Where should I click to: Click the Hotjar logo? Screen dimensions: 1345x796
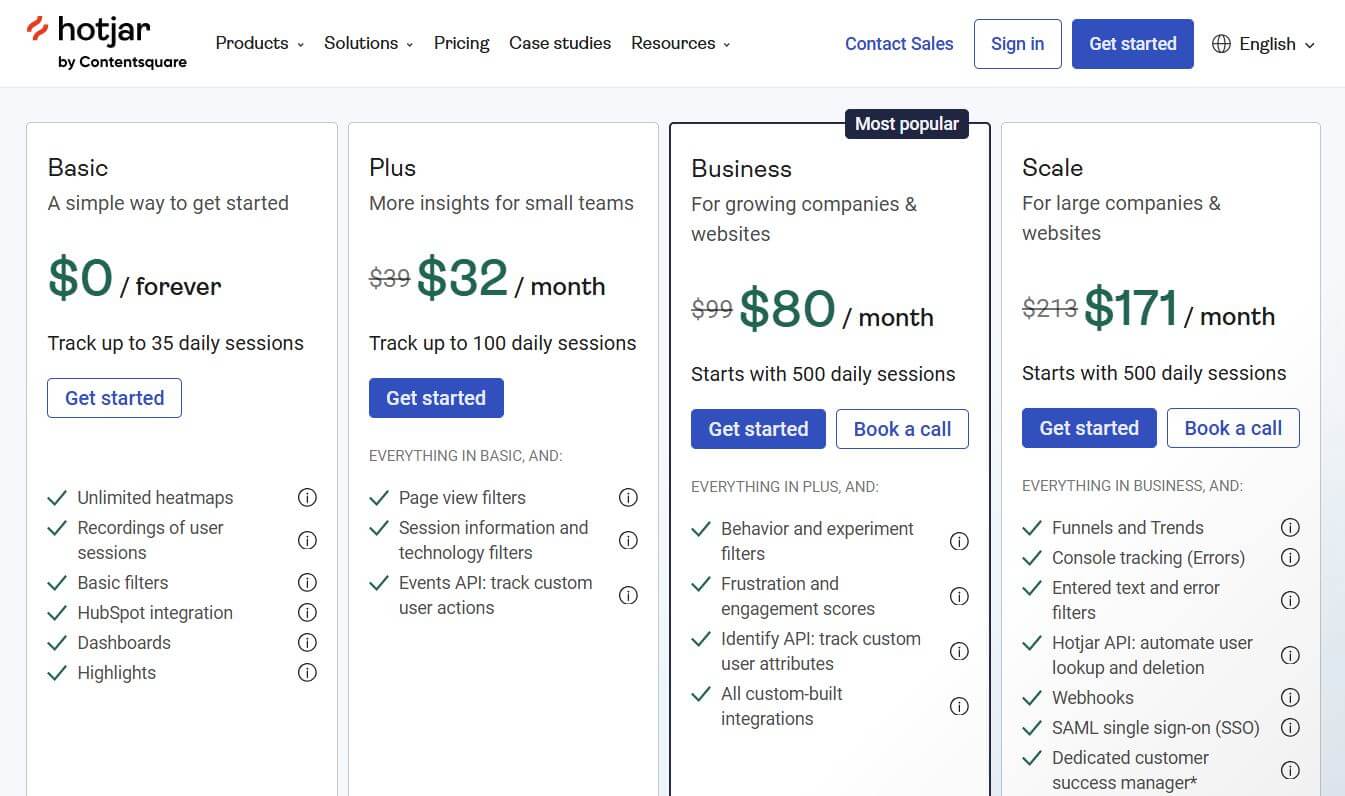click(x=106, y=43)
